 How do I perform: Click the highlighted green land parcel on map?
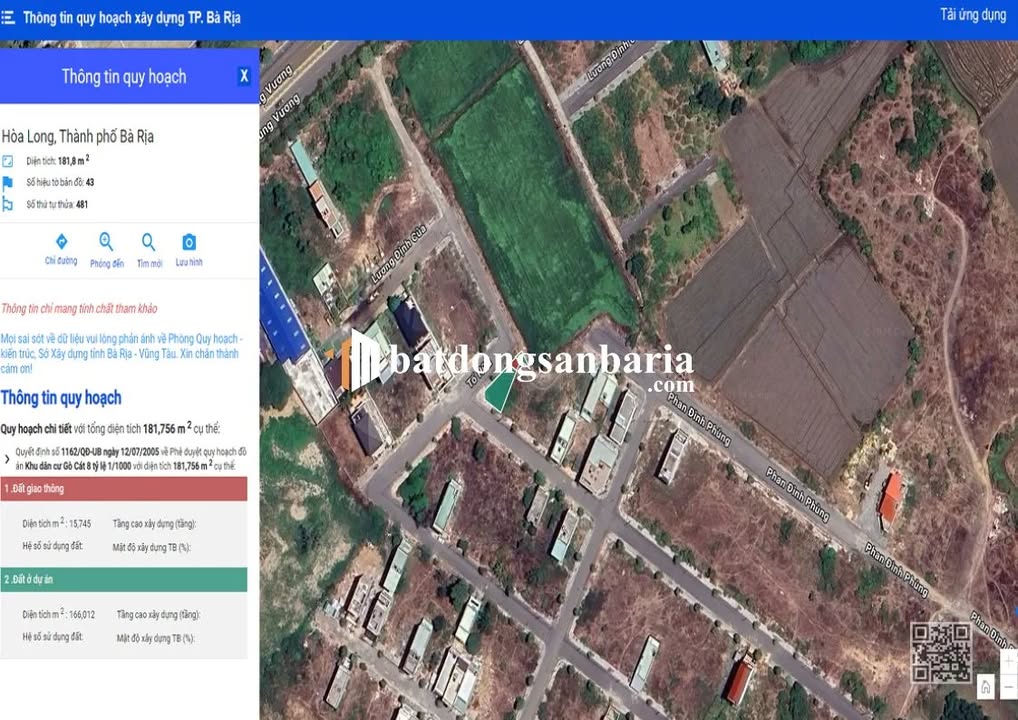496,390
